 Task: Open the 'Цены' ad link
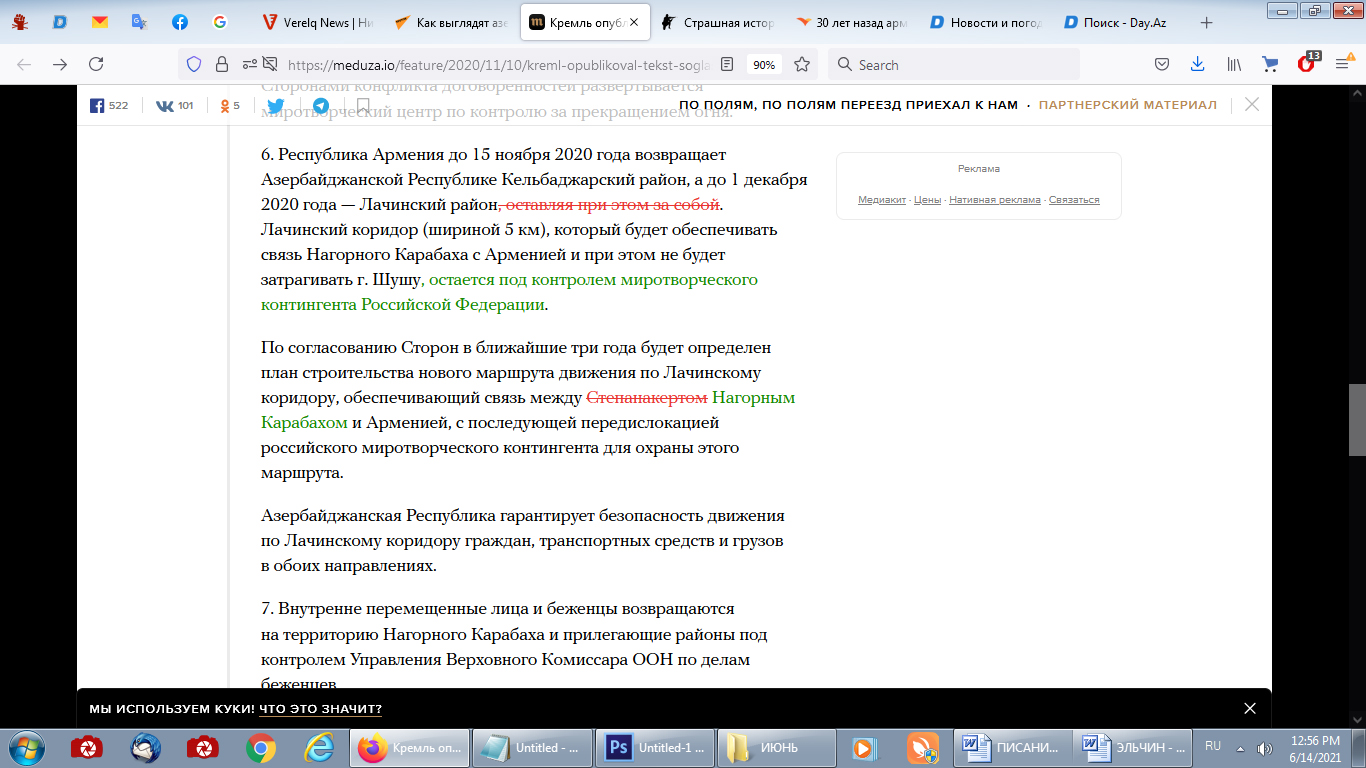(927, 200)
